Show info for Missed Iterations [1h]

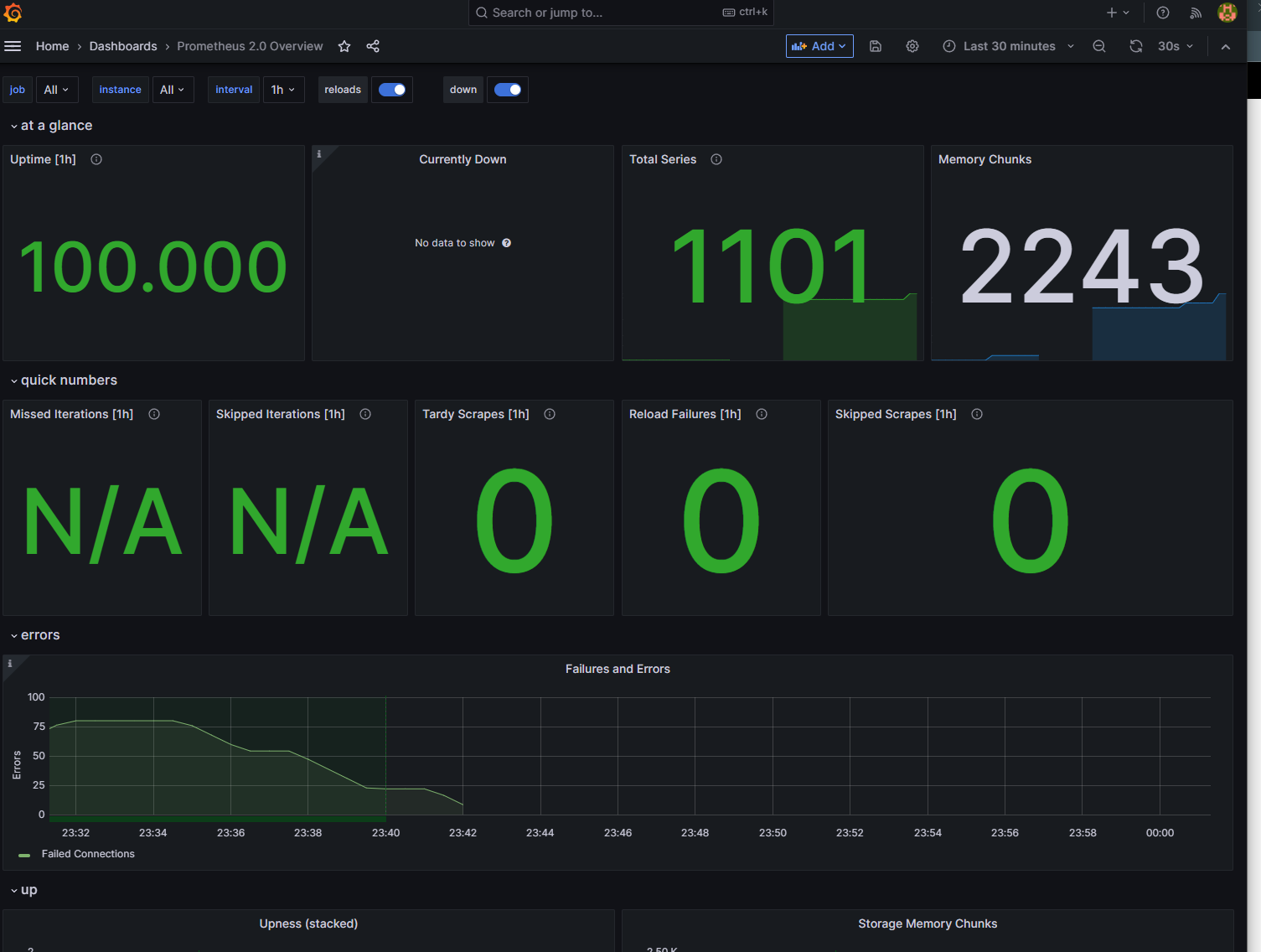coord(154,414)
